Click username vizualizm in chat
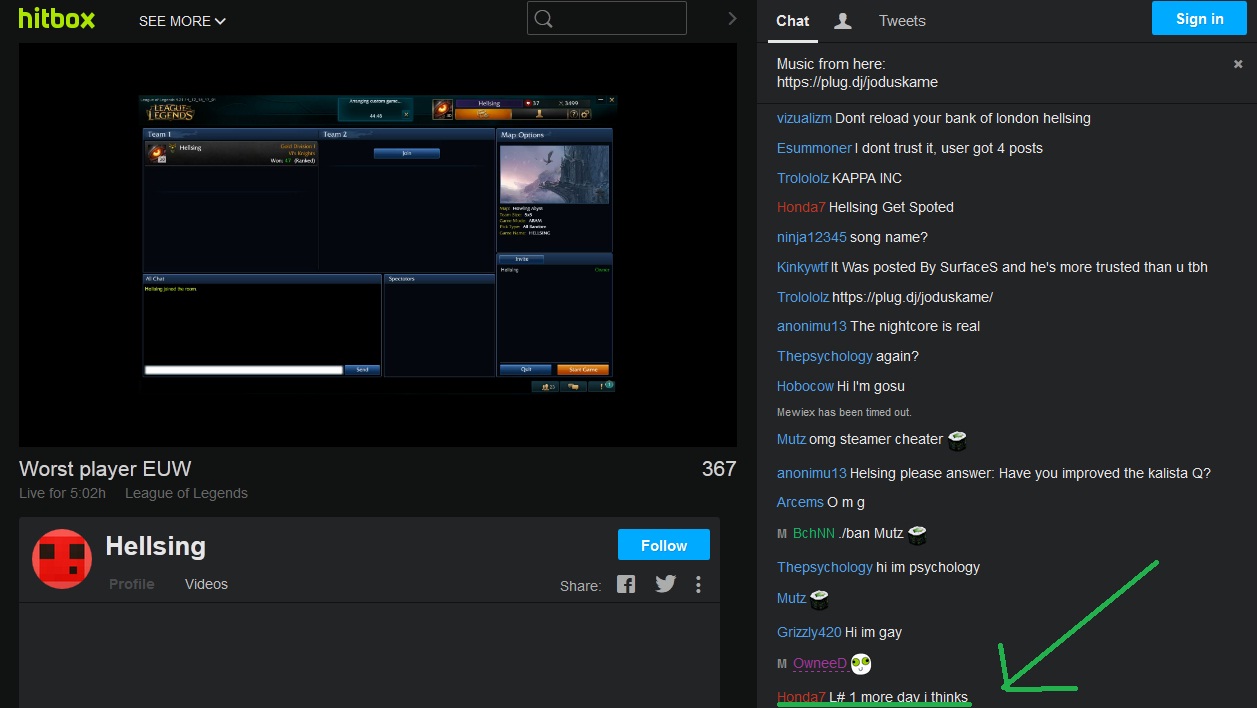 click(x=804, y=118)
